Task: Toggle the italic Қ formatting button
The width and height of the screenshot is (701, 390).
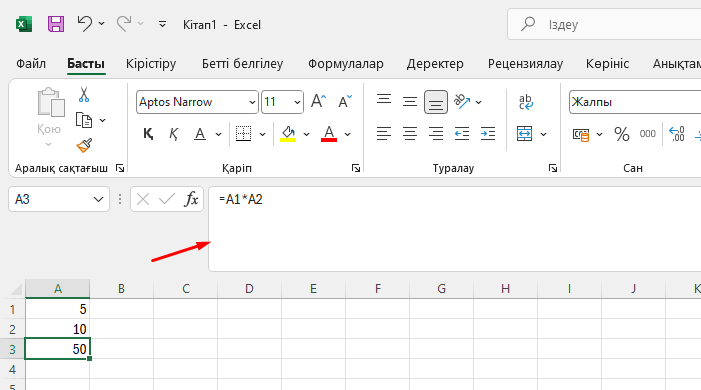Action: click(x=173, y=134)
